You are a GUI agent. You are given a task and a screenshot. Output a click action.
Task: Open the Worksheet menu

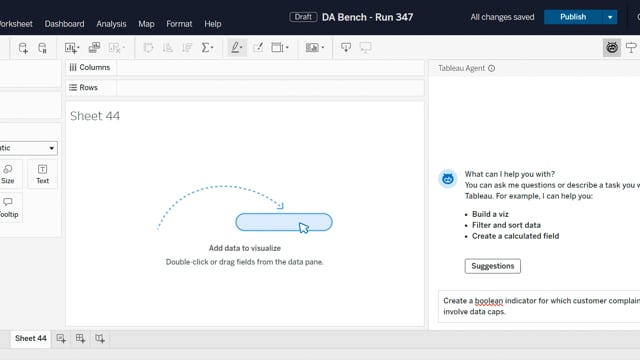click(x=16, y=24)
